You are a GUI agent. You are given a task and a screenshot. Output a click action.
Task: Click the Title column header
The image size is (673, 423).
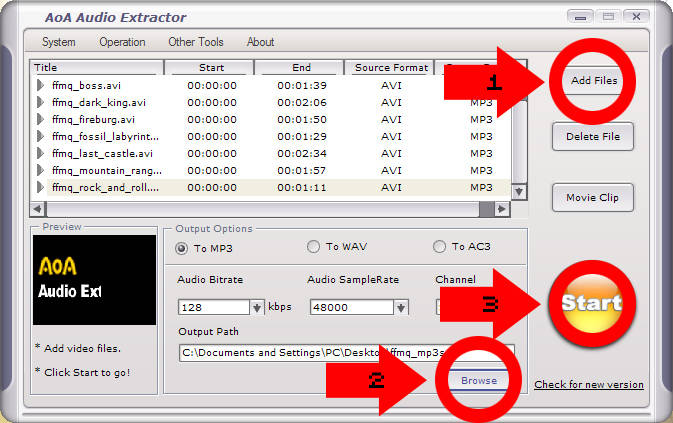97,68
